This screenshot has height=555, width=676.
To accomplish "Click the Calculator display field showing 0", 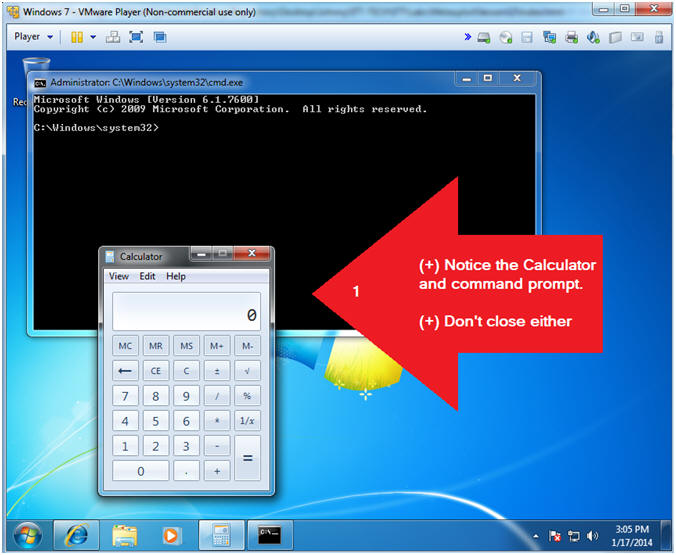I will click(186, 312).
